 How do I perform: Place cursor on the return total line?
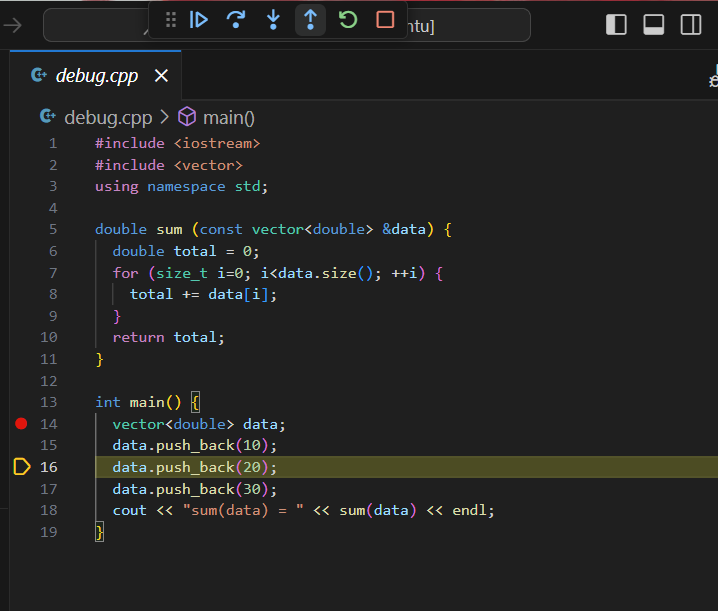(x=168, y=337)
